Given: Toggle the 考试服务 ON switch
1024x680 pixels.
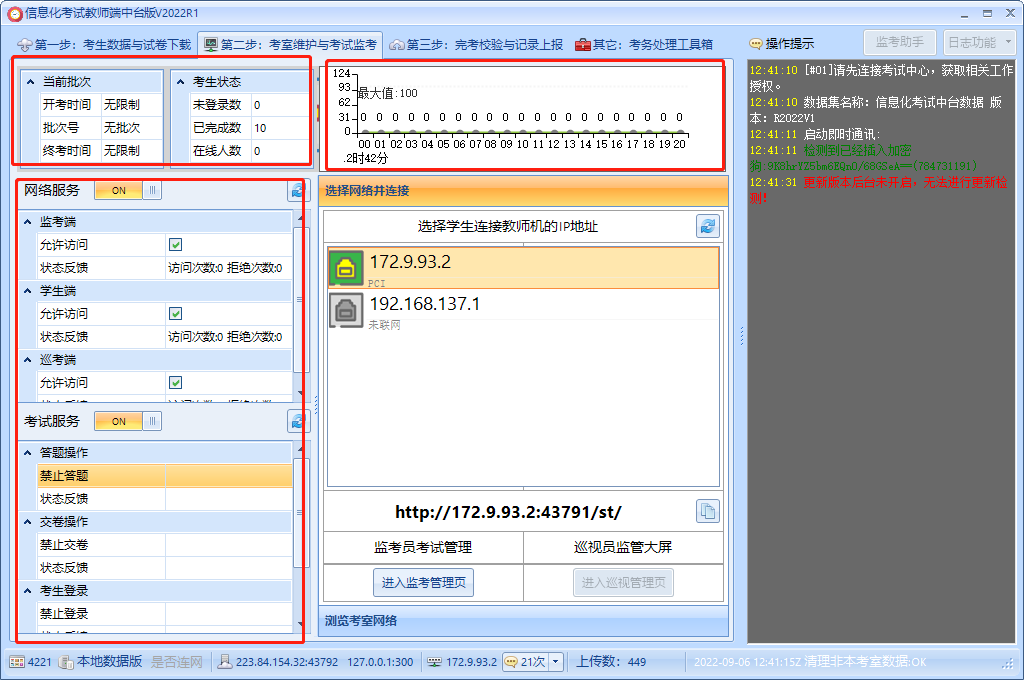Looking at the screenshot, I should (128, 421).
